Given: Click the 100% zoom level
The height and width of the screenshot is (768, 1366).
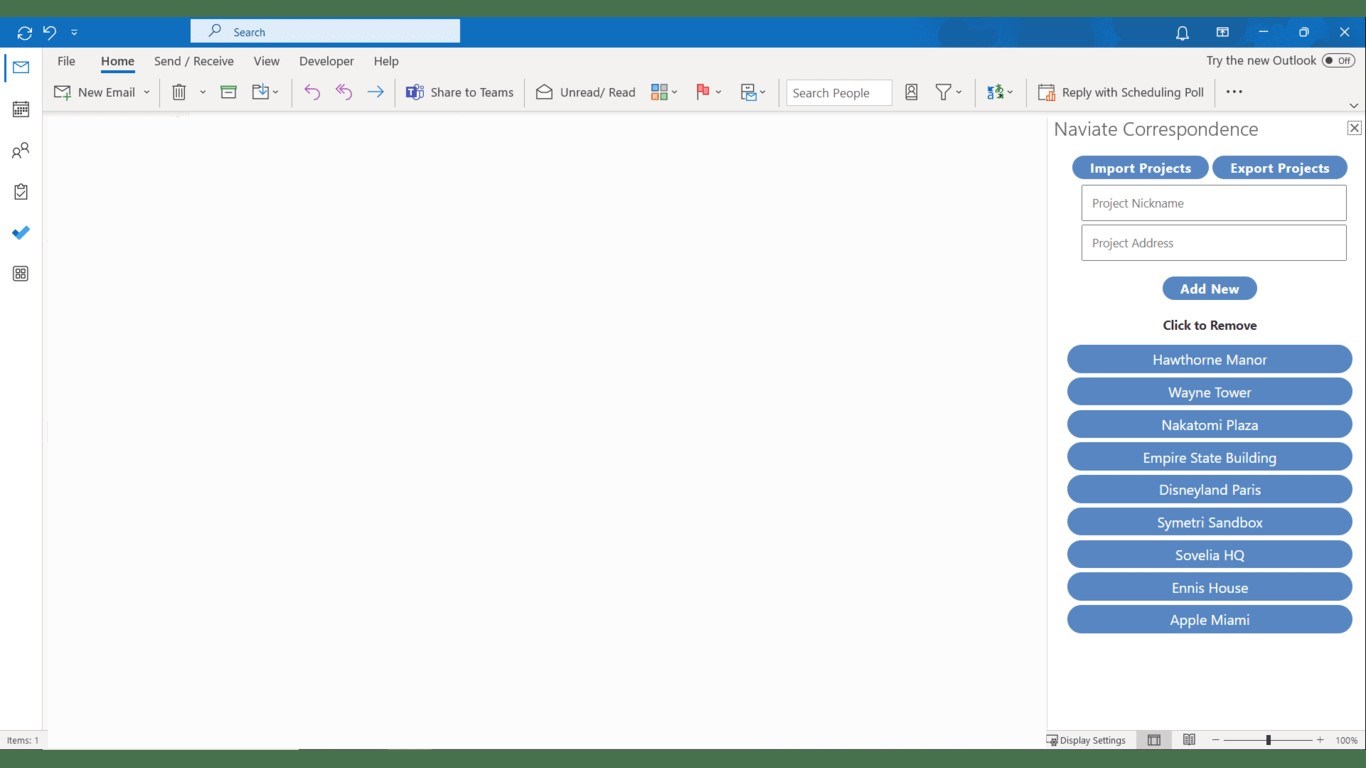Looking at the screenshot, I should [x=1346, y=741].
